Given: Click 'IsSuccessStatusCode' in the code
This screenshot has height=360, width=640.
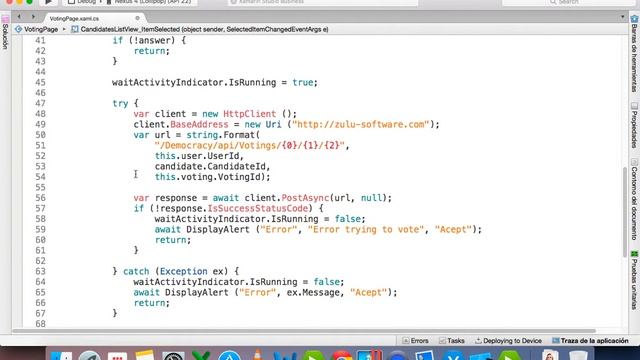Looking at the screenshot, I should pyautogui.click(x=258, y=209).
